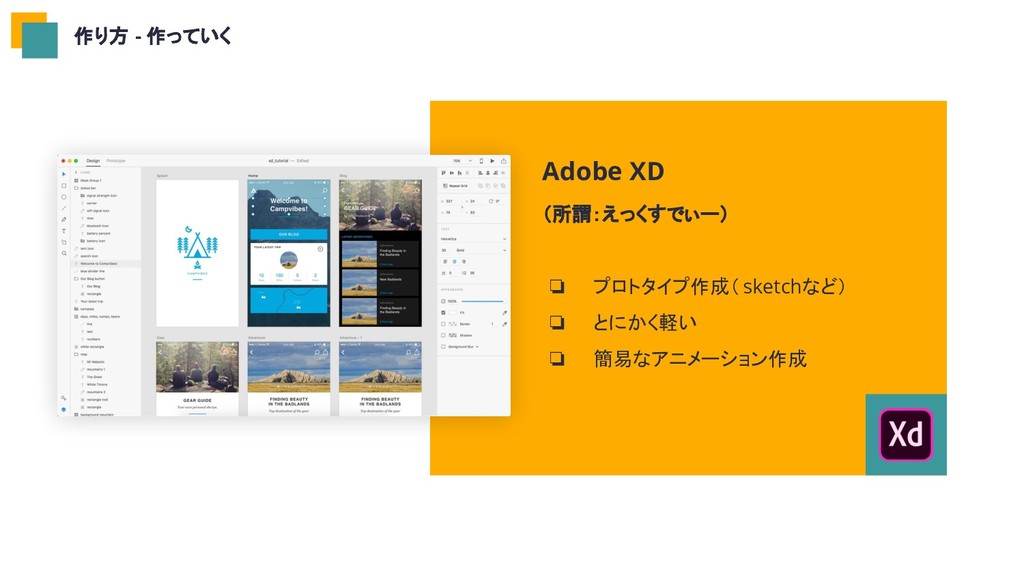Enable the Border checkbox
The height and width of the screenshot is (576, 1024).
pos(443,324)
